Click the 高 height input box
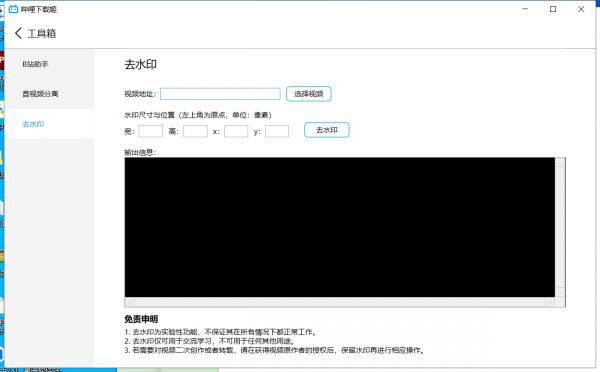 click(195, 131)
